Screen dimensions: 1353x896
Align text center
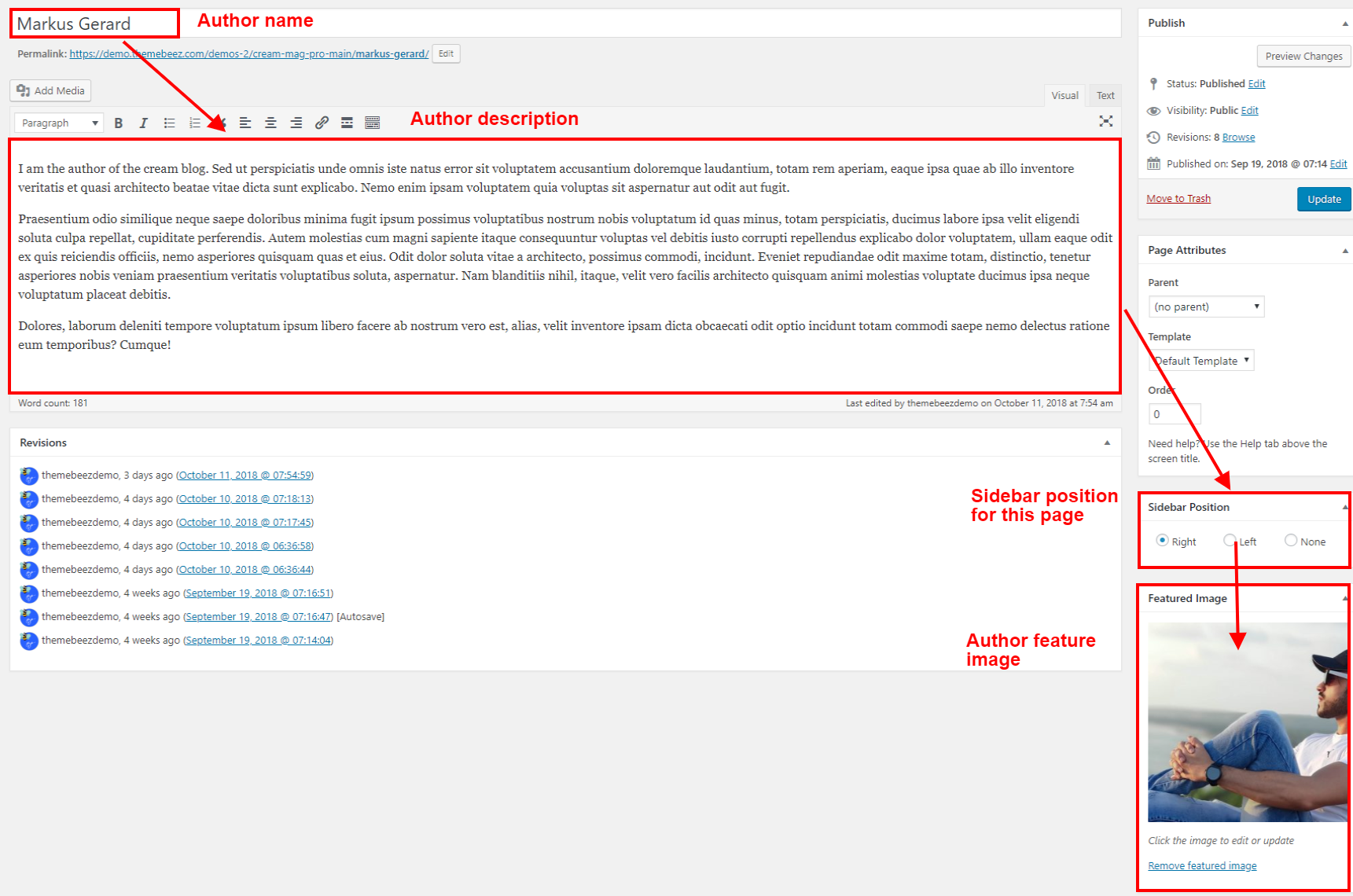pos(270,123)
